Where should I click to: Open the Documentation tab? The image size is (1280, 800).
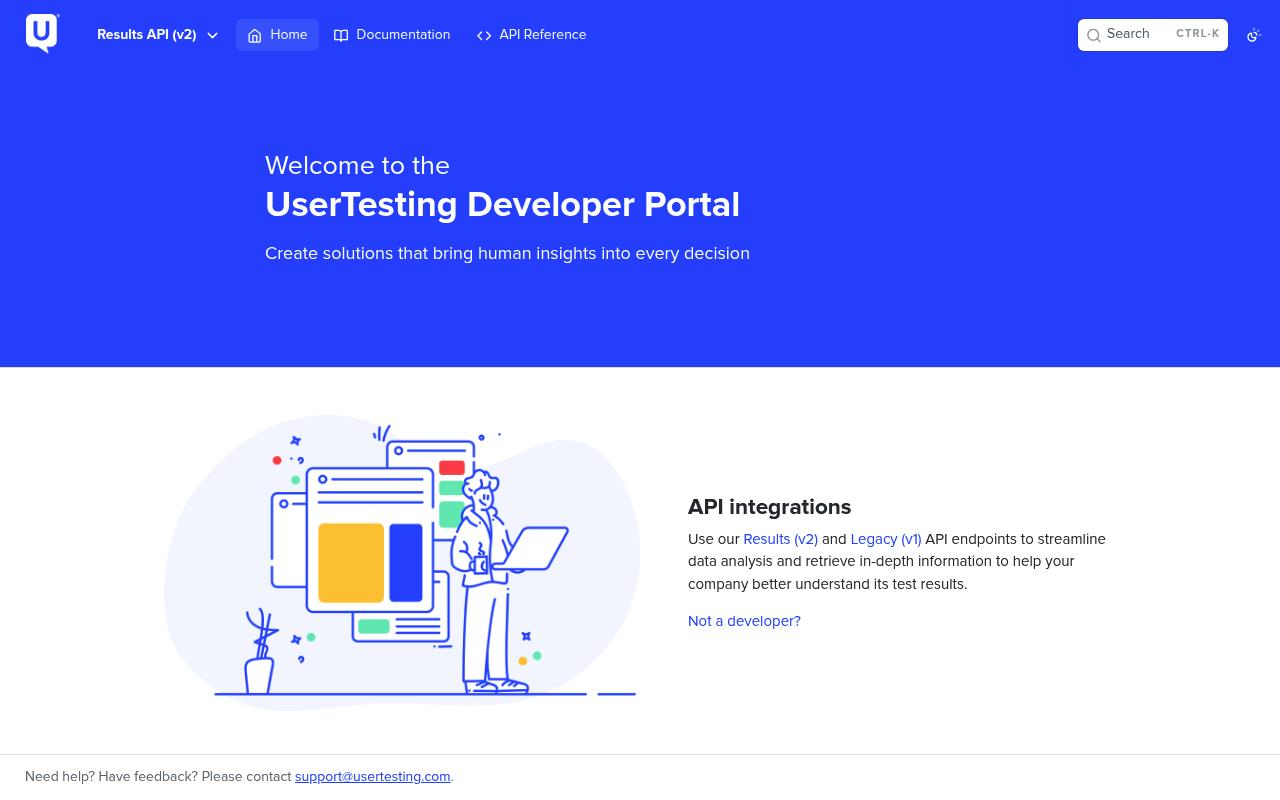coord(392,35)
